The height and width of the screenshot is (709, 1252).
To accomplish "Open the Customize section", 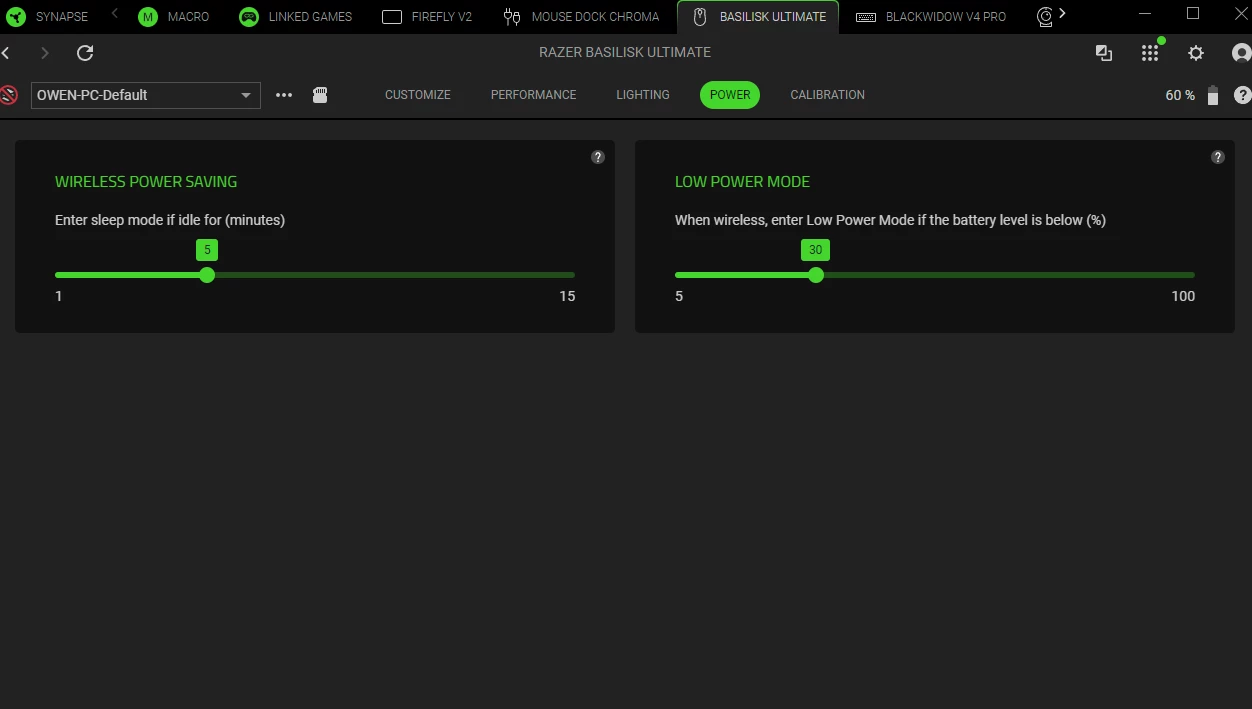I will click(418, 95).
